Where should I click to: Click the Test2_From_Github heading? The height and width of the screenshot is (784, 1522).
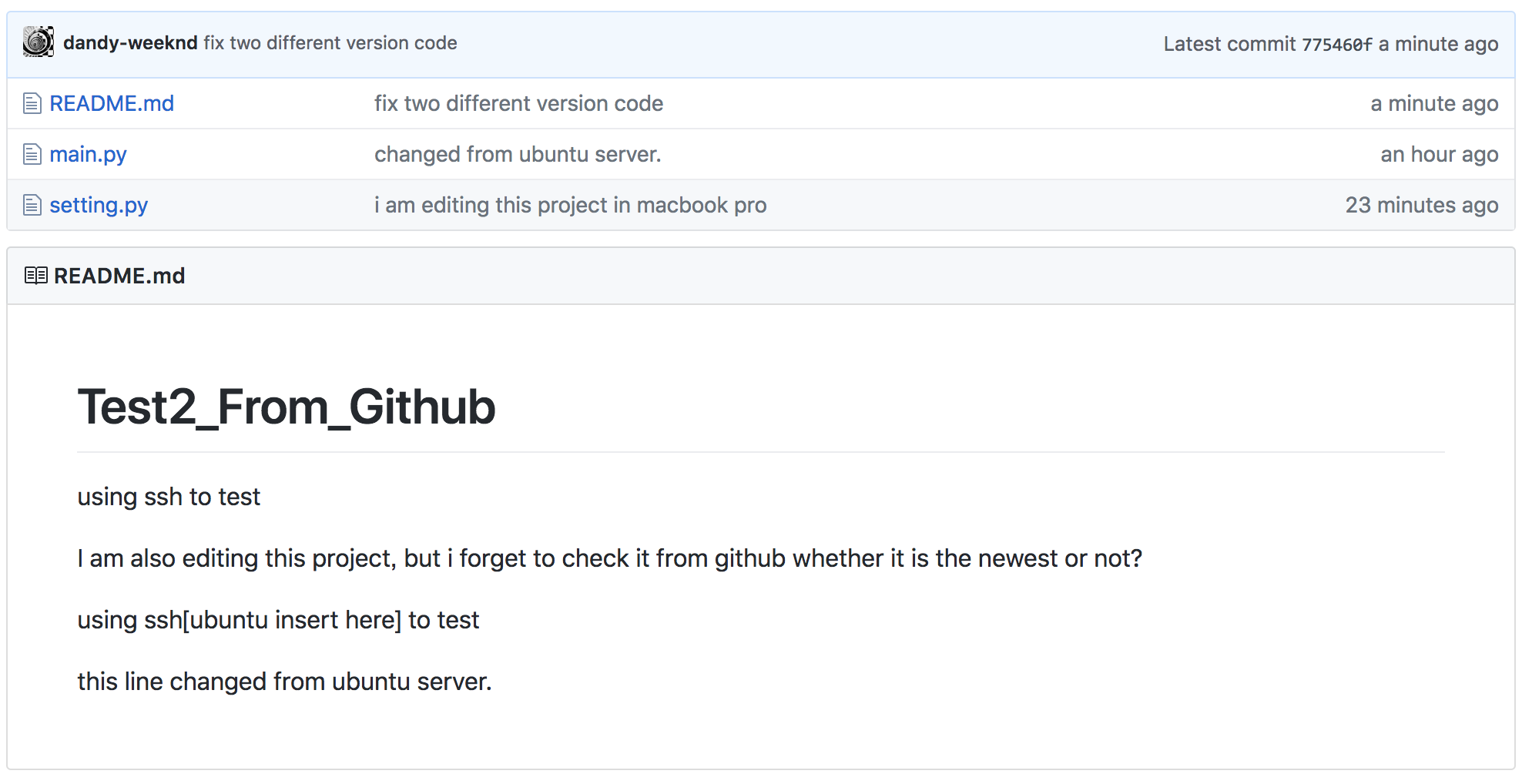click(286, 407)
